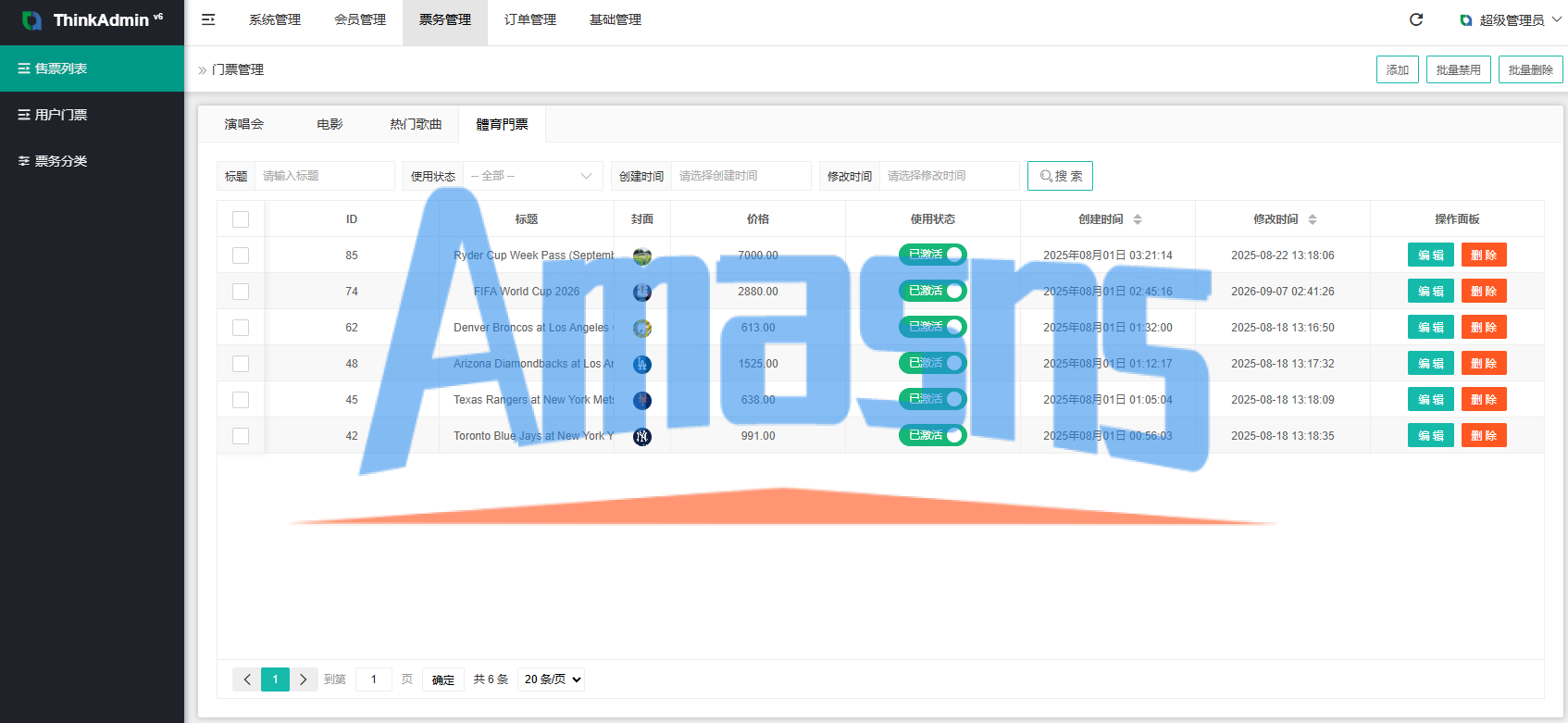Click the 搜索 button
This screenshot has width=1568, height=723.
(x=1061, y=176)
